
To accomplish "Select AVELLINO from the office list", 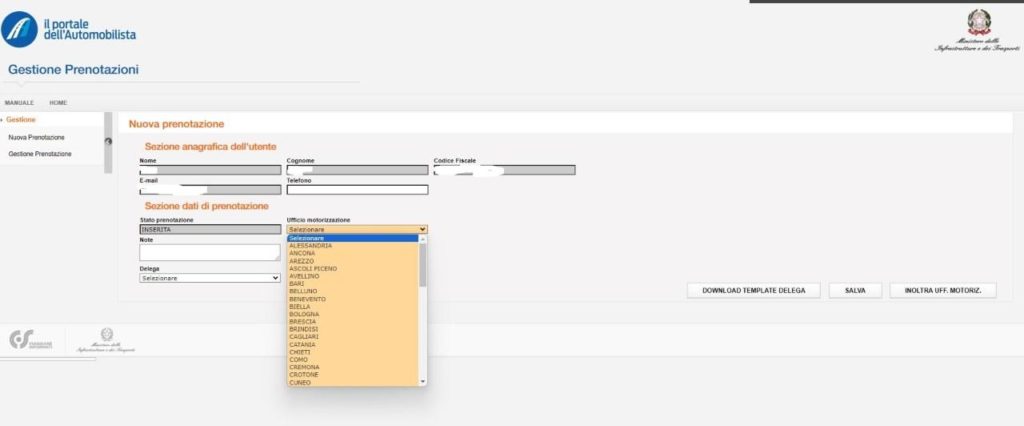I will (353, 276).
